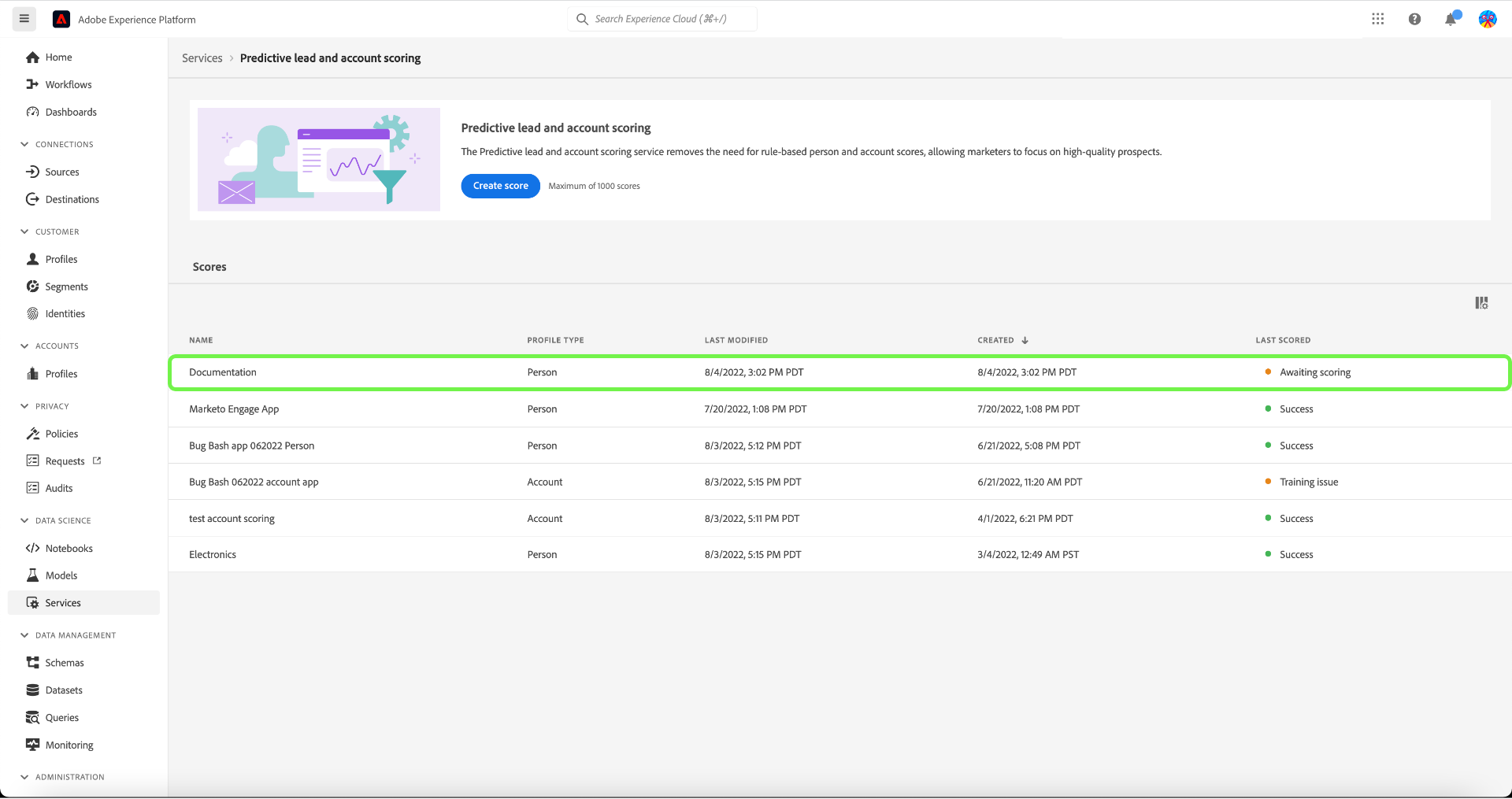Open Sources in sidebar
The width and height of the screenshot is (1512, 799).
62,172
